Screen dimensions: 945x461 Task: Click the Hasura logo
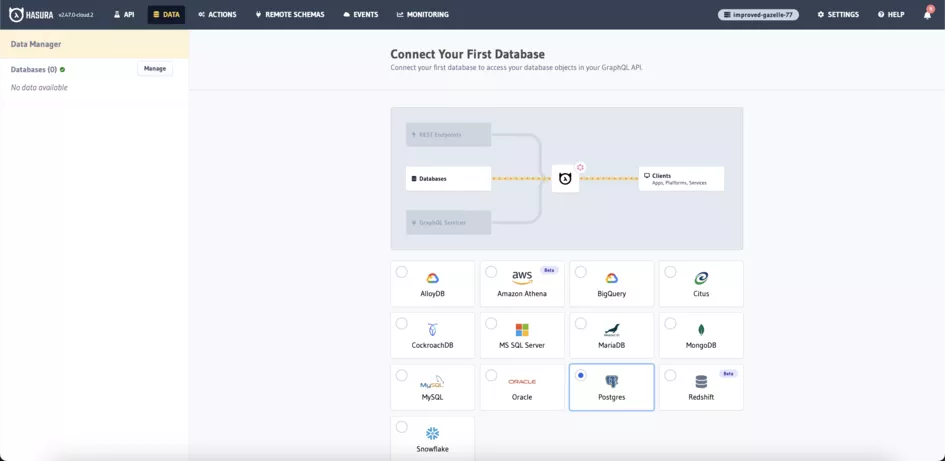pos(31,14)
